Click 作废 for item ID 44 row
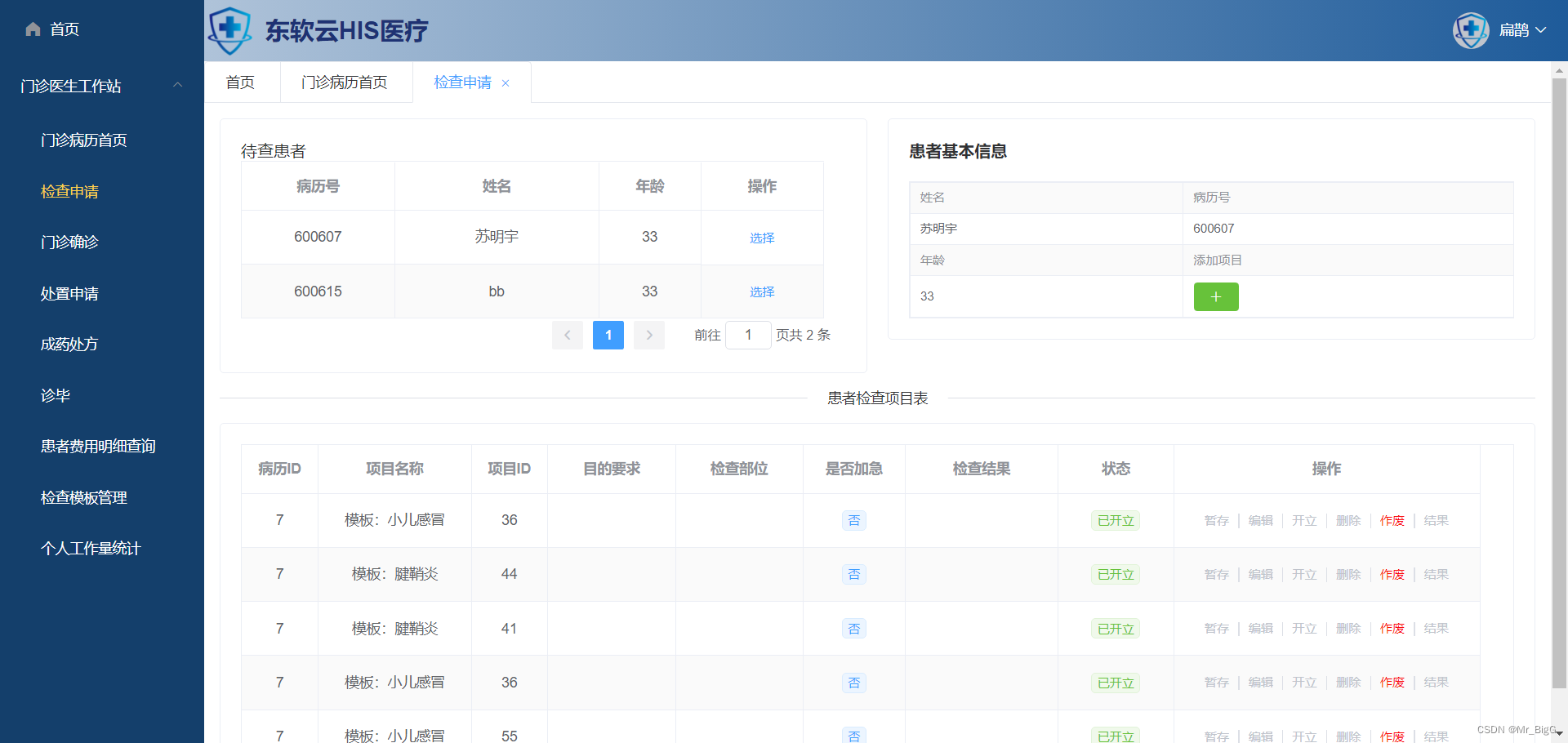Viewport: 1568px width, 743px height. click(1392, 575)
